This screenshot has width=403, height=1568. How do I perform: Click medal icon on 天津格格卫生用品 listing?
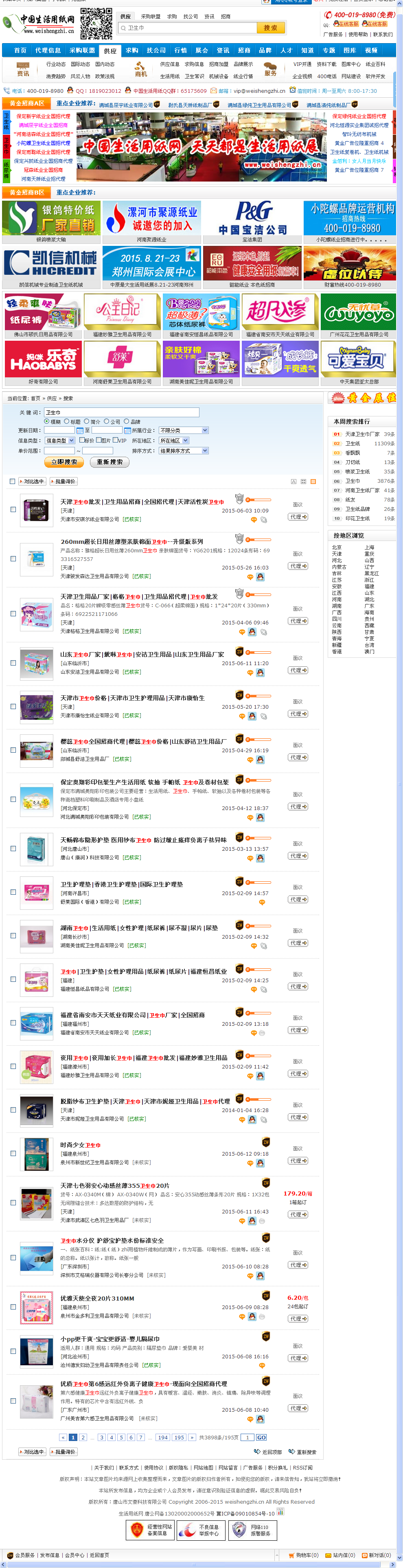239,593
